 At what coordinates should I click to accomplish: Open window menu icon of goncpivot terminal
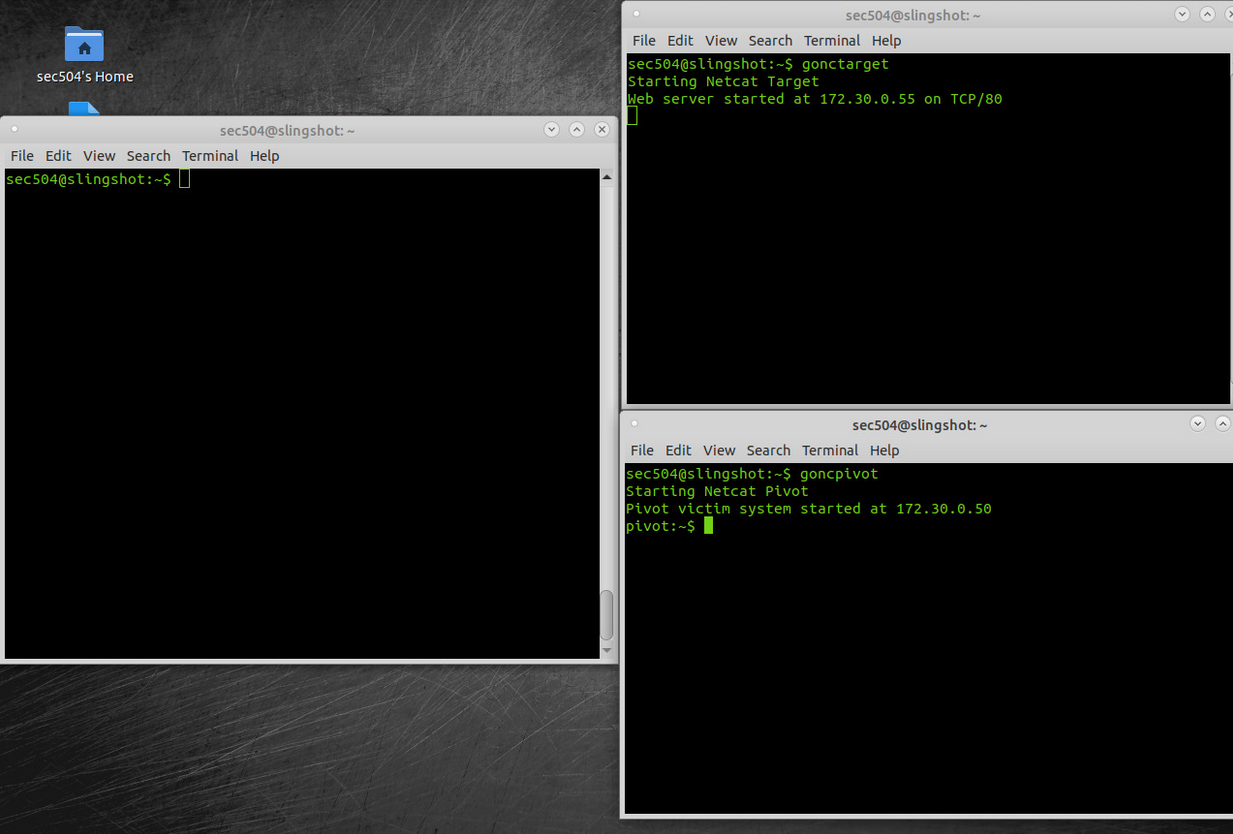(x=633, y=424)
